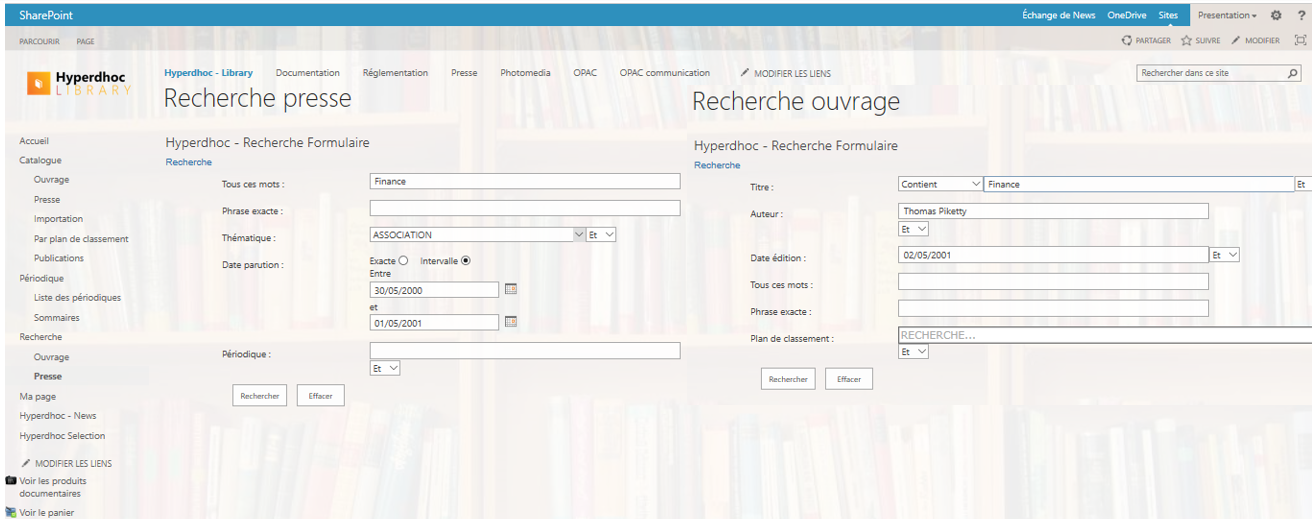Open Importation in the sidebar
Viewport: 1312px width, 519px height.
coord(58,219)
